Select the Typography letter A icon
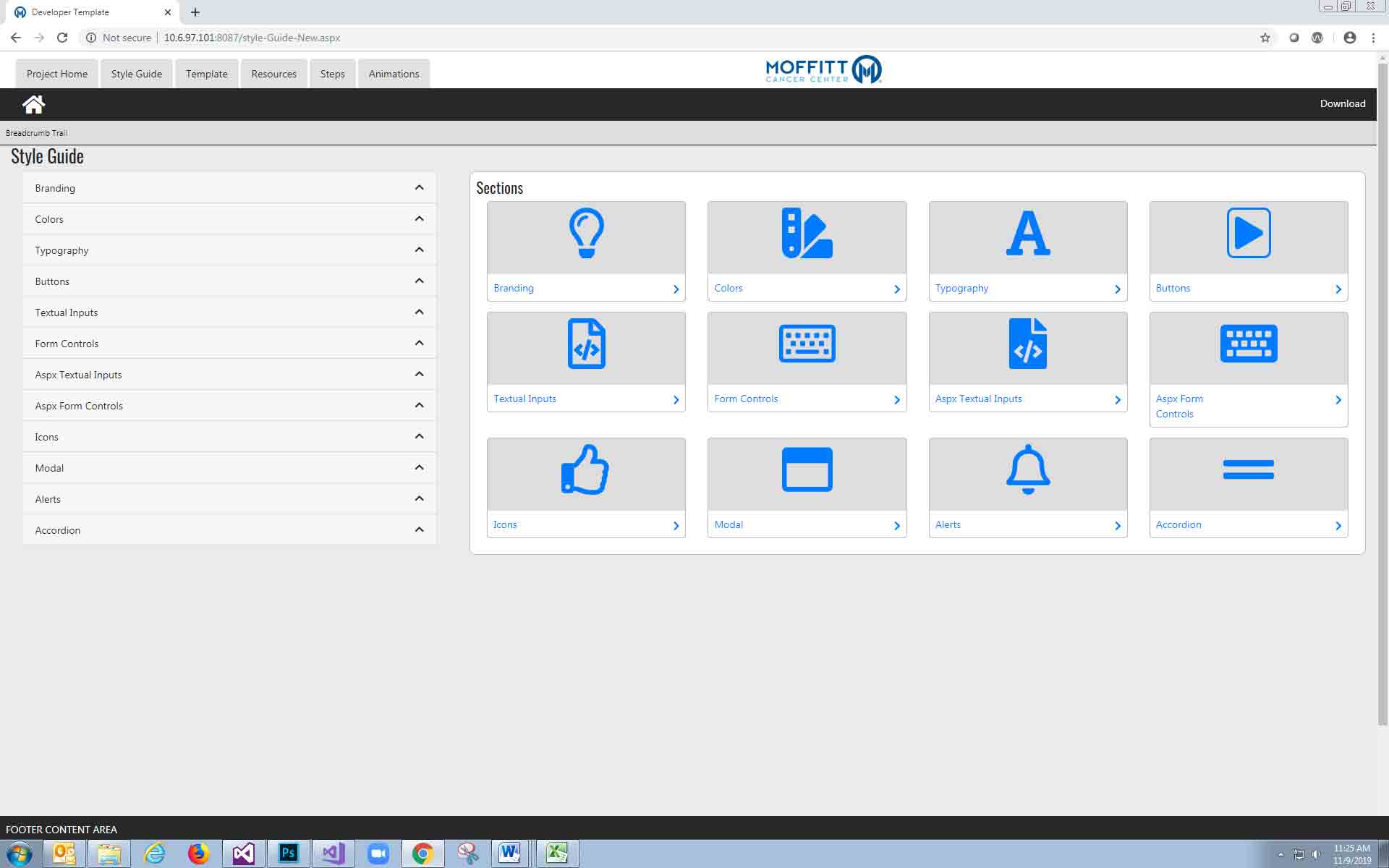The image size is (1389, 868). [1028, 233]
